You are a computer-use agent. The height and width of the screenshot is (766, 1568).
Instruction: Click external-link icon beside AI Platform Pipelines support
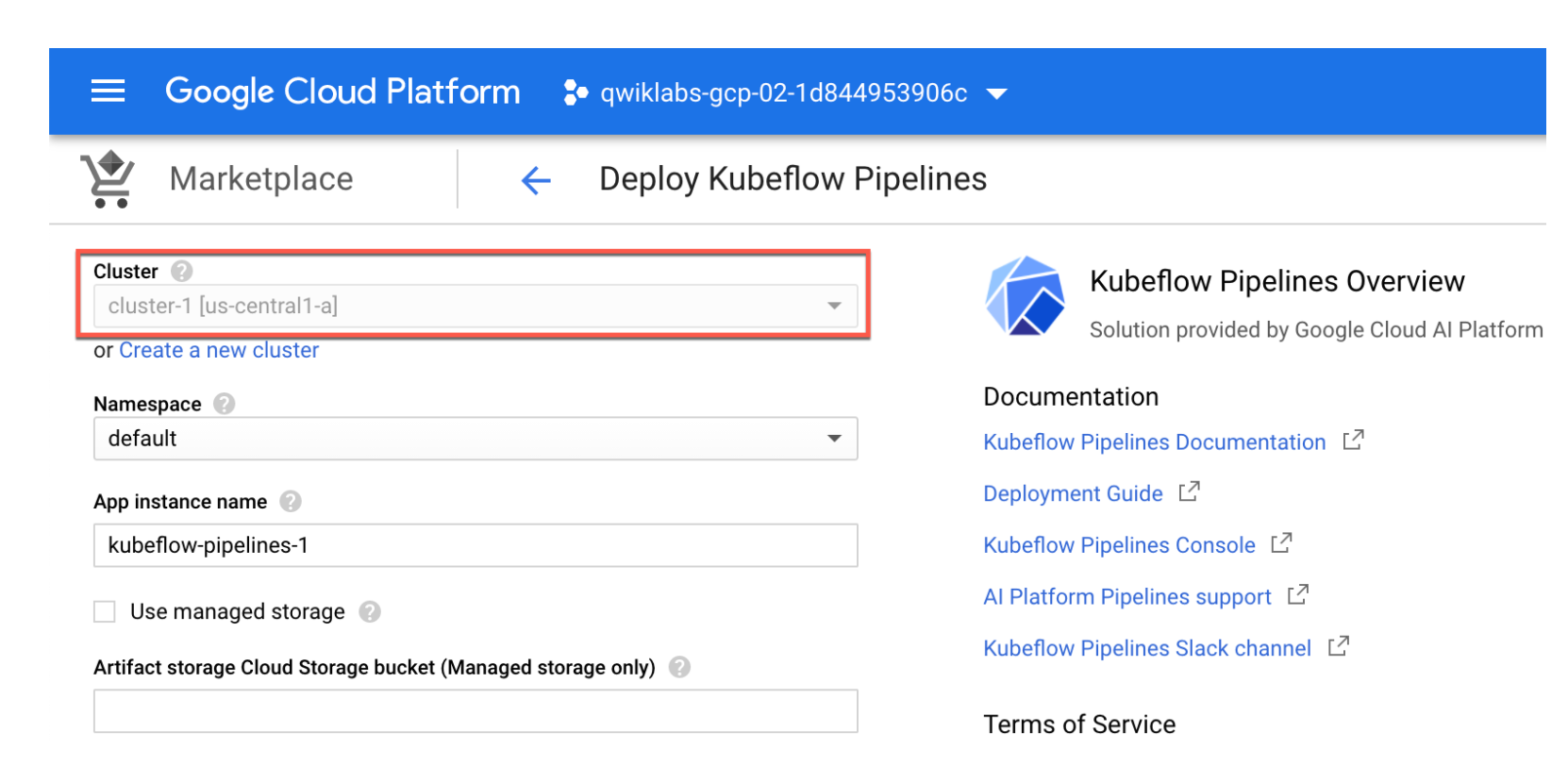1298,594
